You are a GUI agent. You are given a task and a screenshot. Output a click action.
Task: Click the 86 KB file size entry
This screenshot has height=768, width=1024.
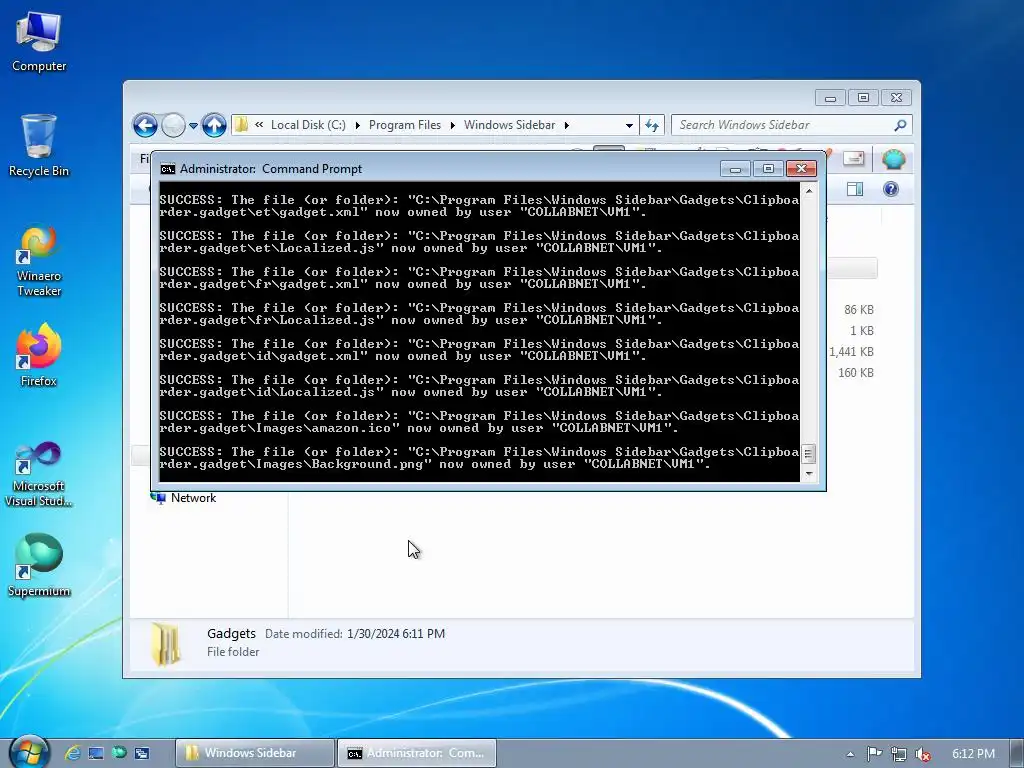coord(858,310)
